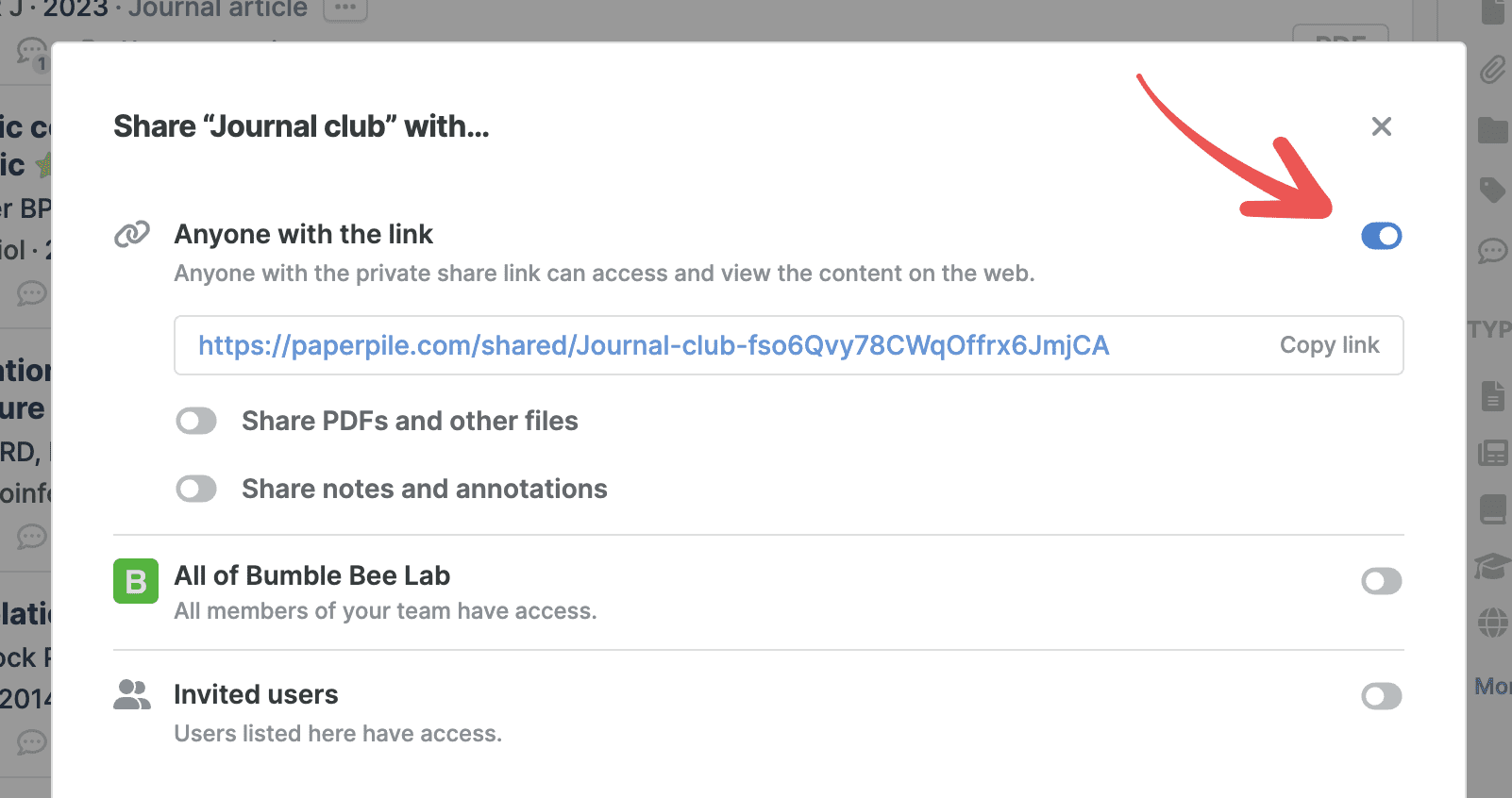
Task: Enable the Invited users toggle
Action: pyautogui.click(x=1381, y=696)
